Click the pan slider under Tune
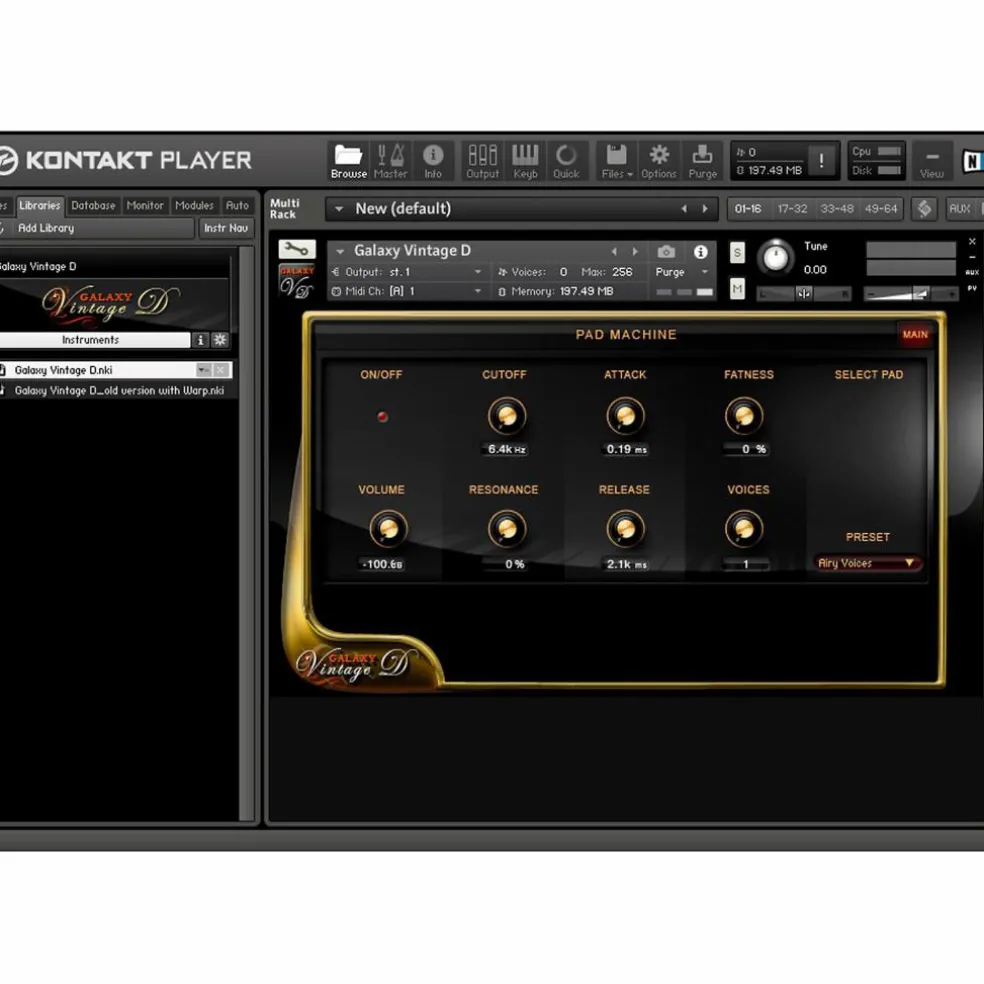Screen dimensions: 984x984 click(x=804, y=294)
